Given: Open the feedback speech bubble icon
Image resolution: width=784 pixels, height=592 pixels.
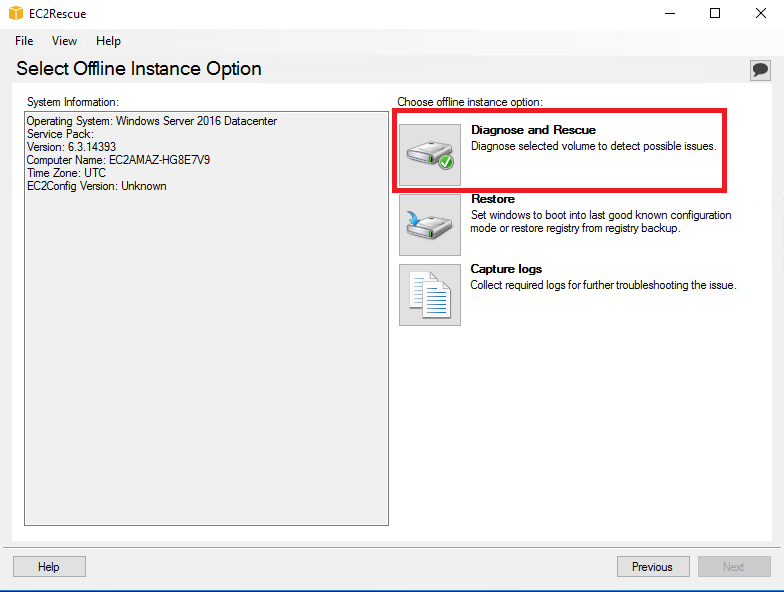Looking at the screenshot, I should coord(760,70).
